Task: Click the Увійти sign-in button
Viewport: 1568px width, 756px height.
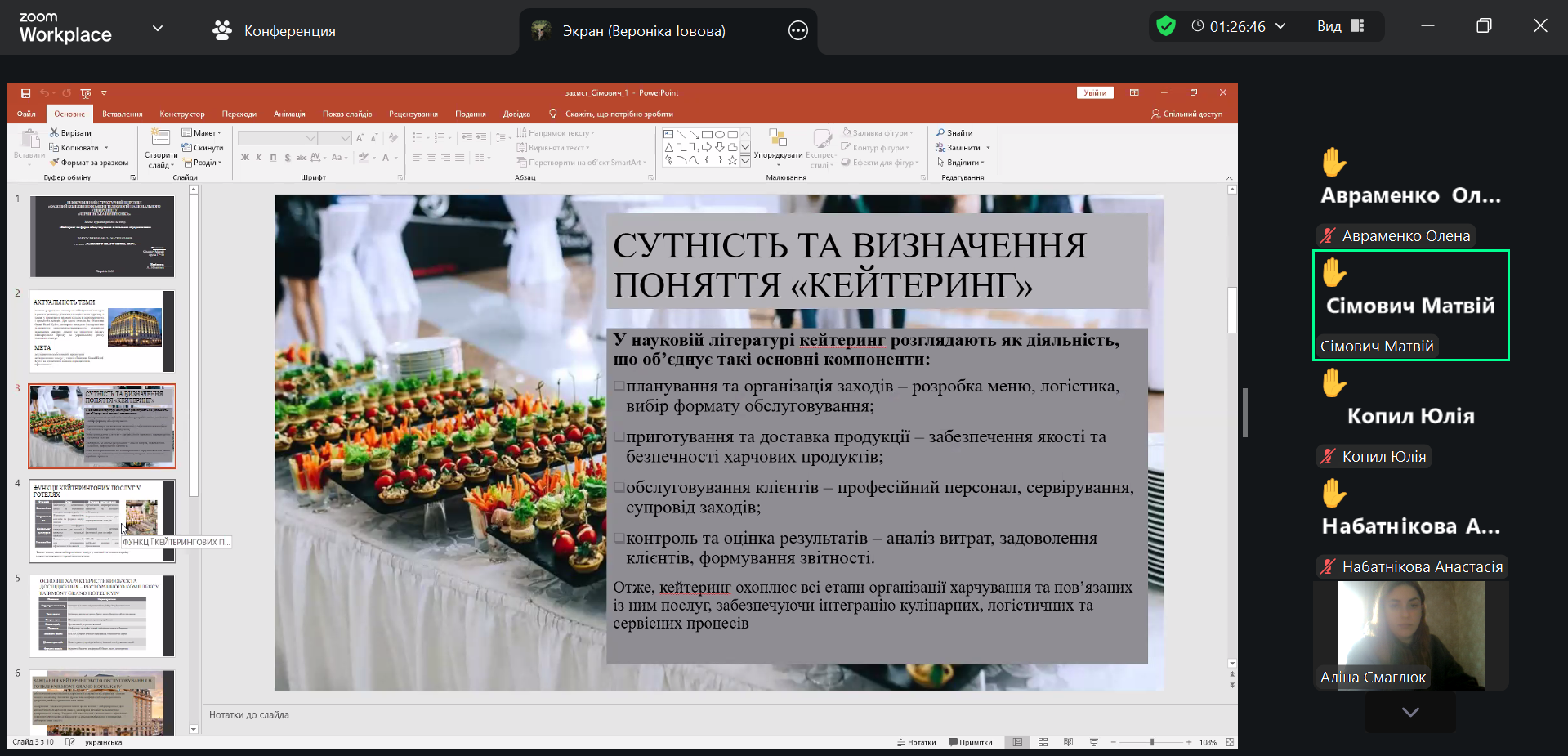Action: tap(1094, 93)
